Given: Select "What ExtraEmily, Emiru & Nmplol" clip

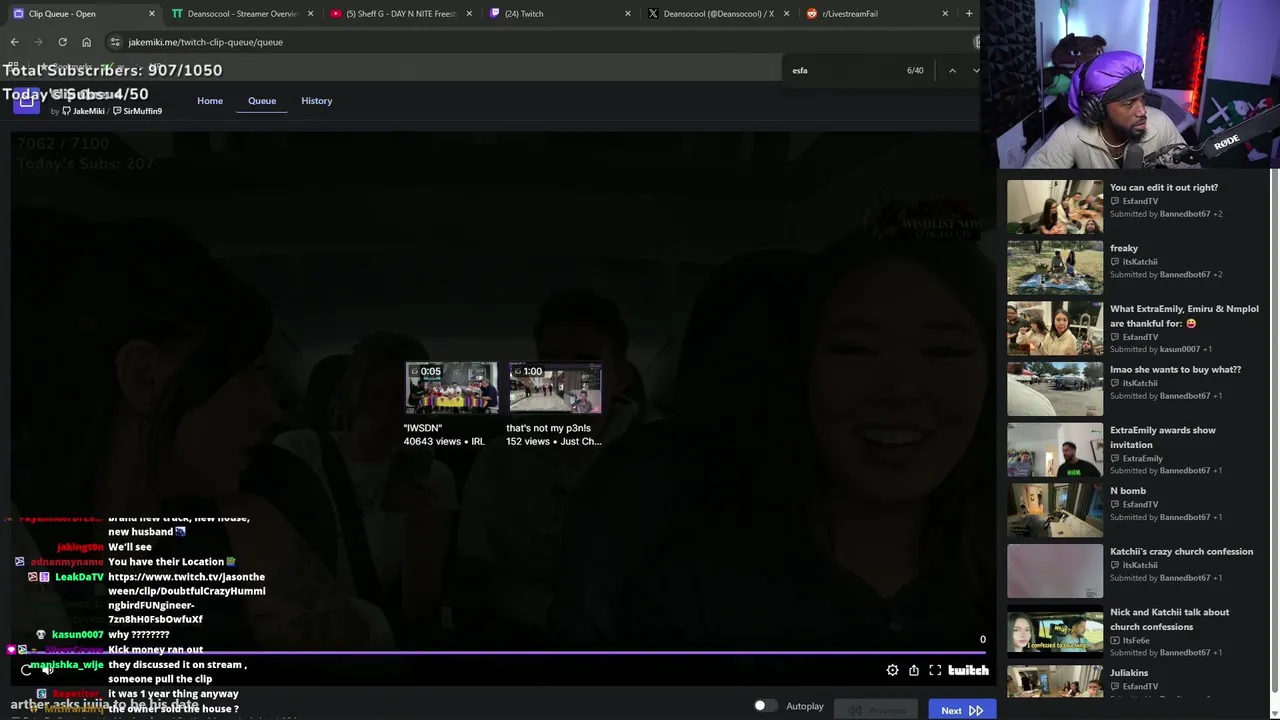Looking at the screenshot, I should coord(1135,328).
